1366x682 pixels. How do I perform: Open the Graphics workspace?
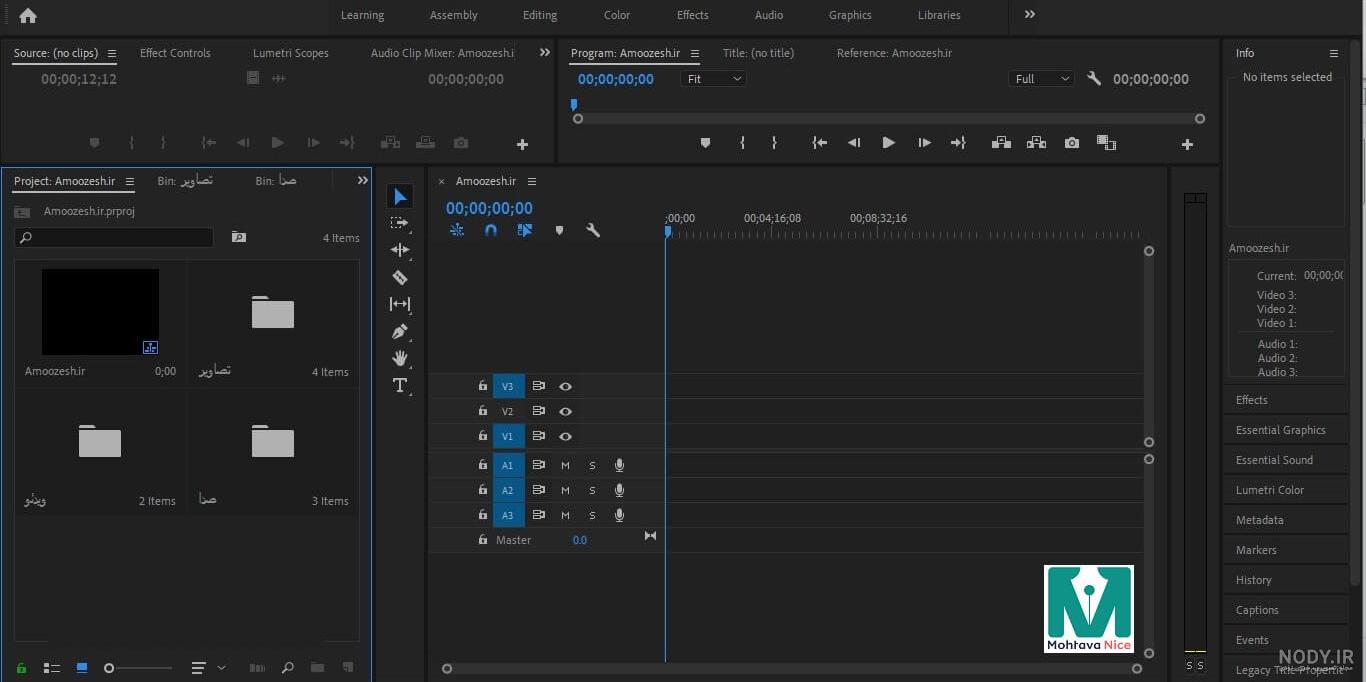click(850, 15)
